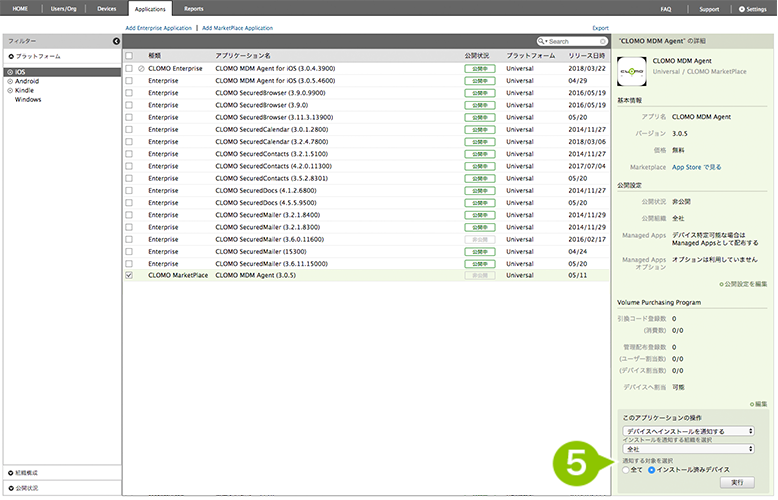The width and height of the screenshot is (778, 500).
Task: Check the CLOMO MDM Agent for iOS (3.0.5.4600) row
Action: (x=129, y=80)
